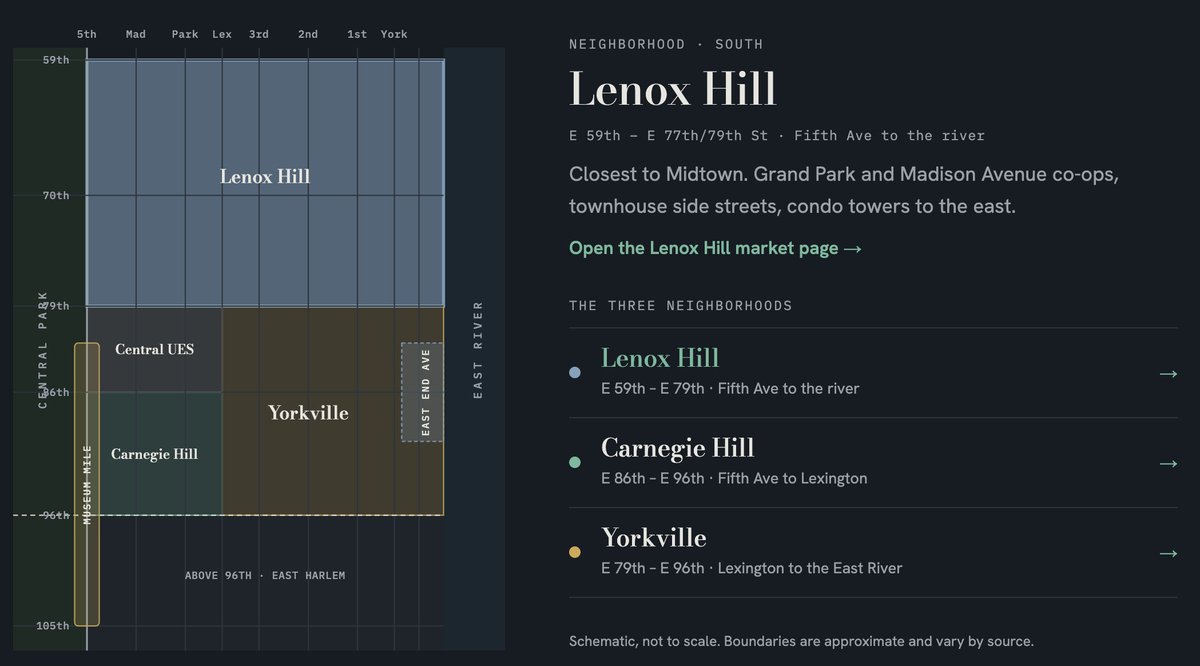Click the large 'Lenox Hill' page heading
The width and height of the screenshot is (1200, 666).
[x=673, y=89]
